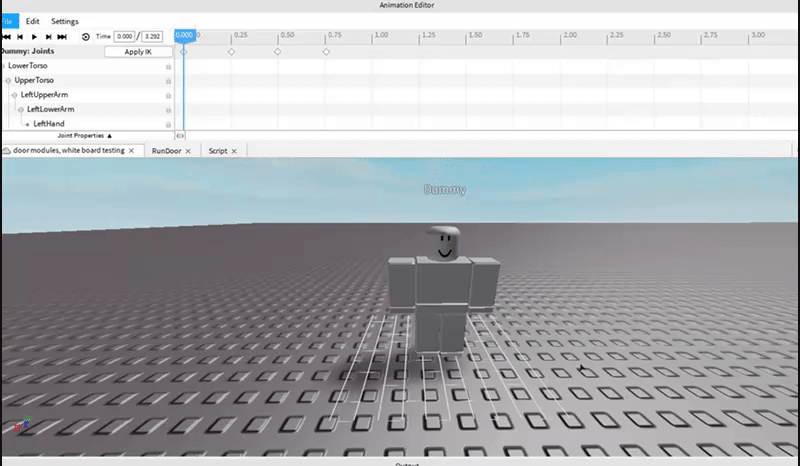
Task: Expand the Joint Properties panel
Action: [x=85, y=135]
